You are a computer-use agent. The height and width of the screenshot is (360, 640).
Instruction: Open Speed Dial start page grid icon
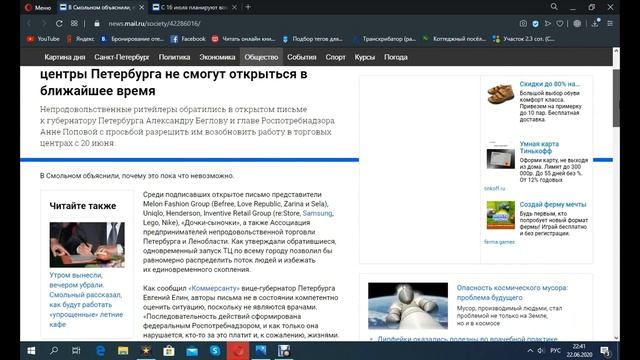click(74, 23)
